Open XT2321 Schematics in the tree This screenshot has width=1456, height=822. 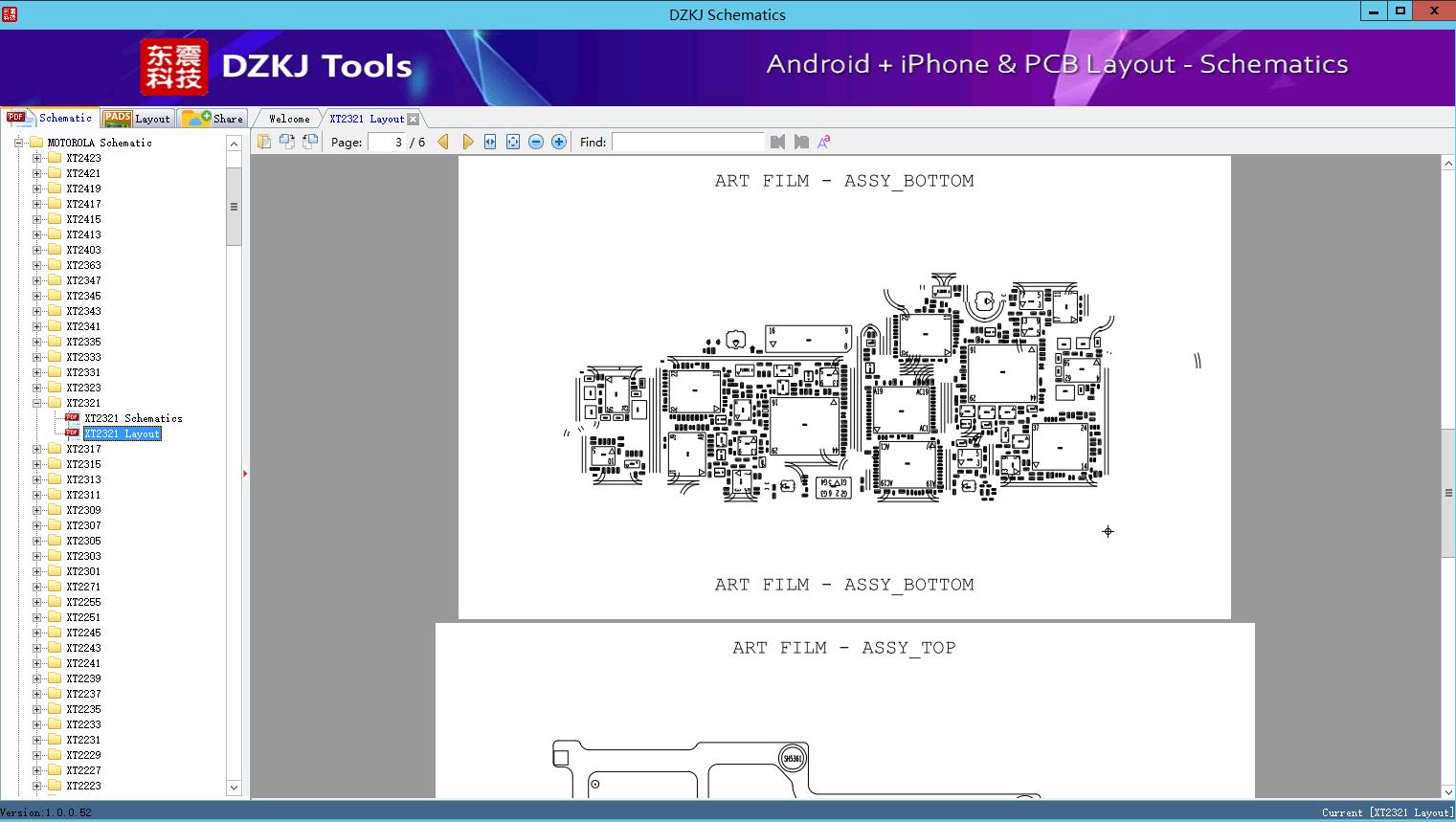133,418
